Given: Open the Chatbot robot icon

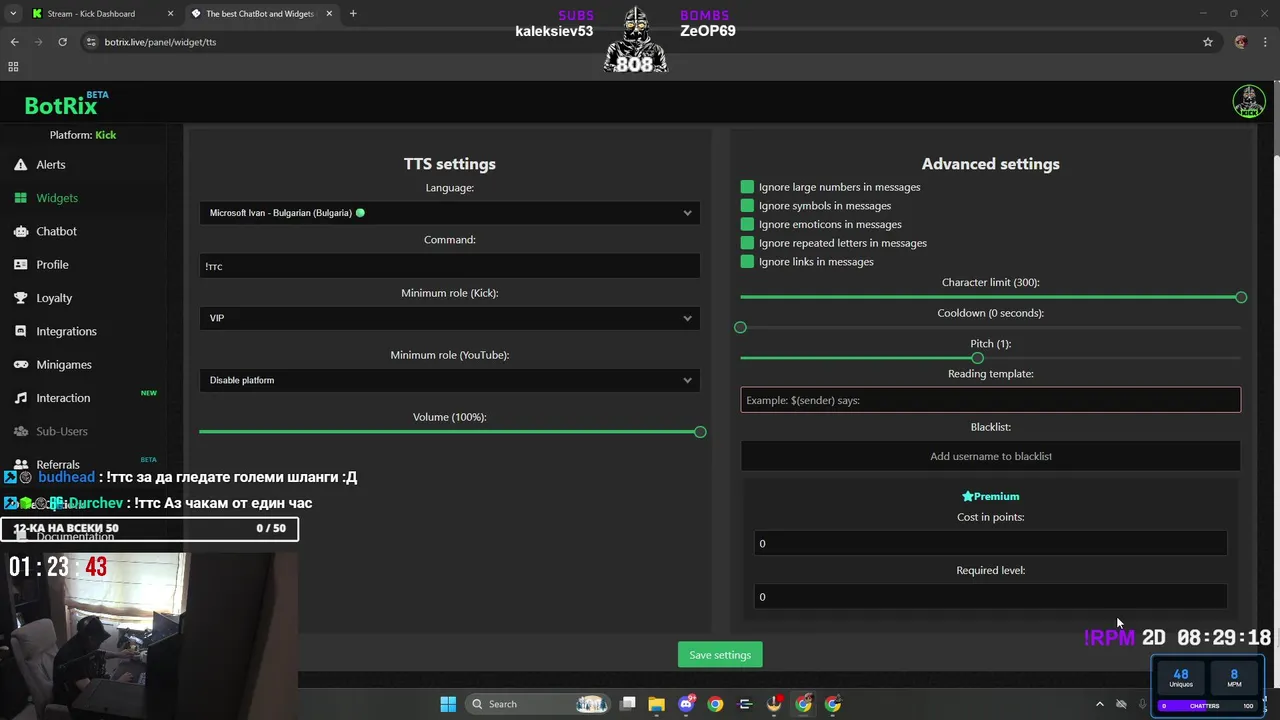Looking at the screenshot, I should (x=20, y=231).
